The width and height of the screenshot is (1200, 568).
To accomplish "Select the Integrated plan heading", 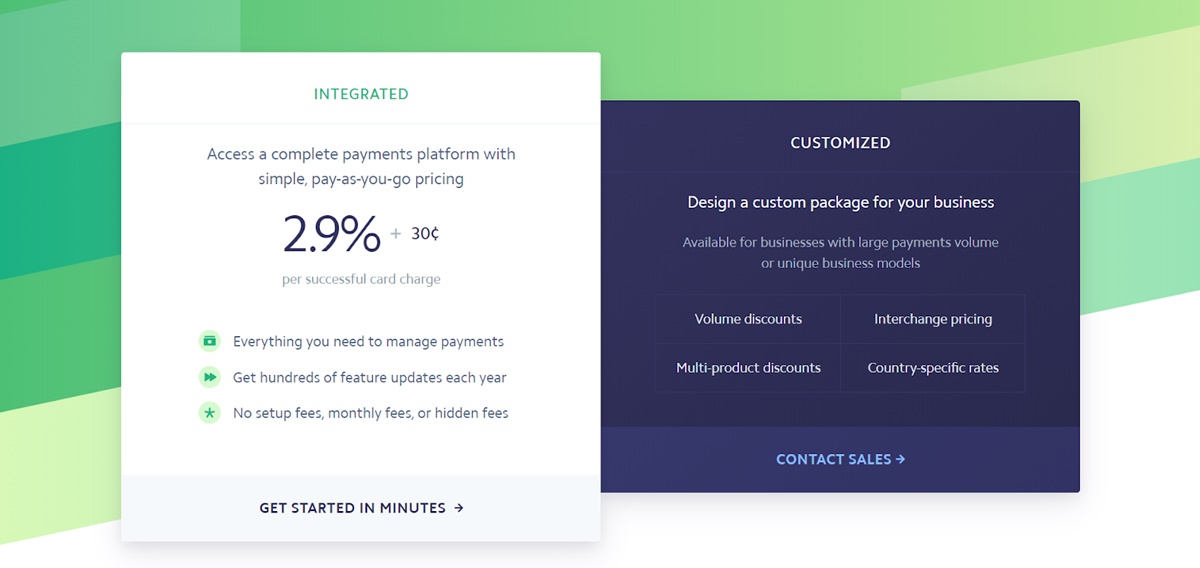I will pyautogui.click(x=361, y=94).
